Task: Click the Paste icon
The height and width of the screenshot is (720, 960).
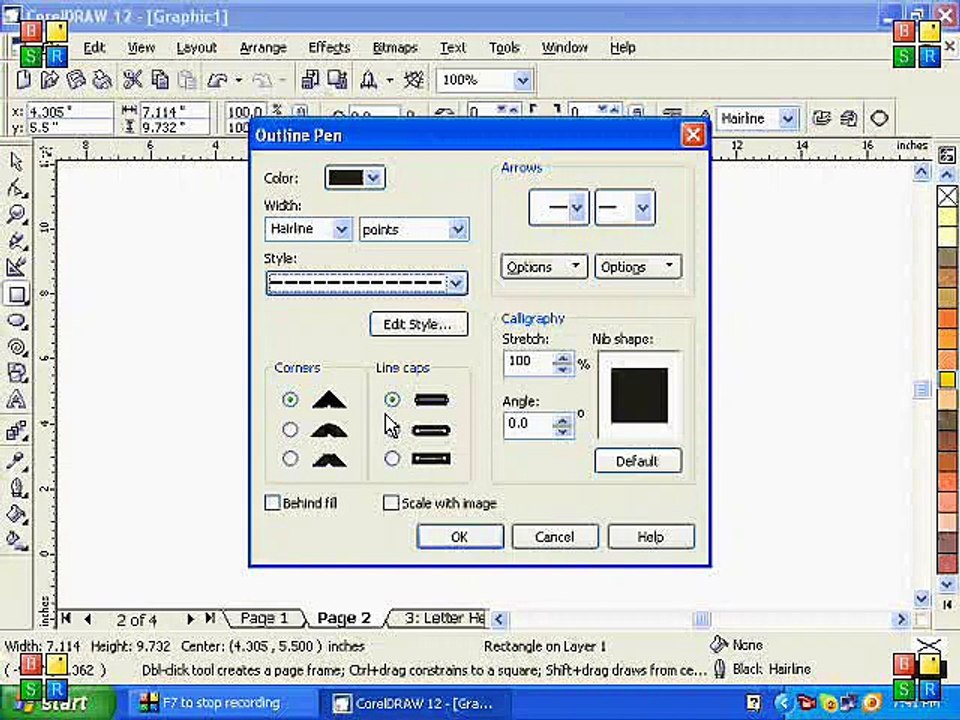Action: click(x=187, y=80)
